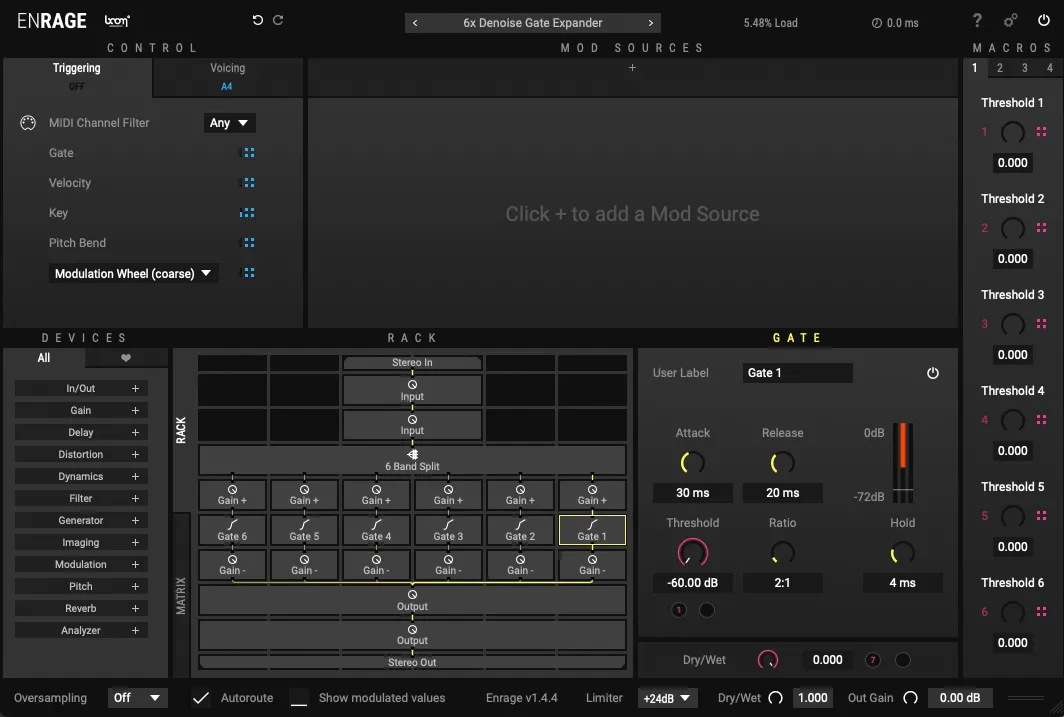Check Show modulated values box

[x=299, y=698]
